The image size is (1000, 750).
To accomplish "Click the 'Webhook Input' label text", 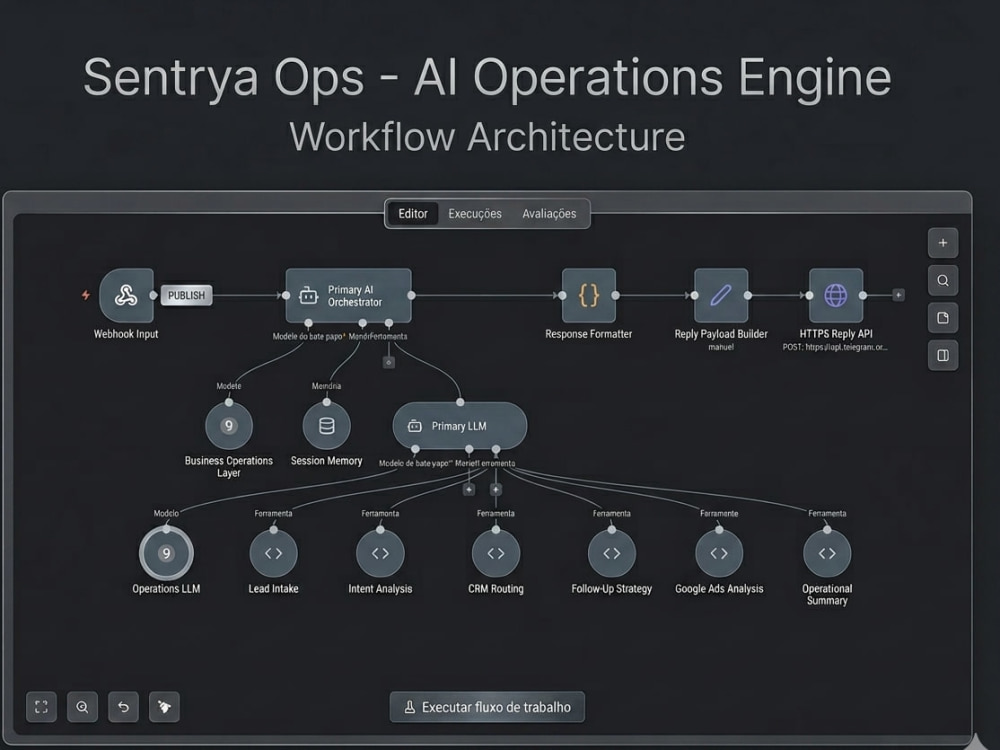I will pos(126,334).
